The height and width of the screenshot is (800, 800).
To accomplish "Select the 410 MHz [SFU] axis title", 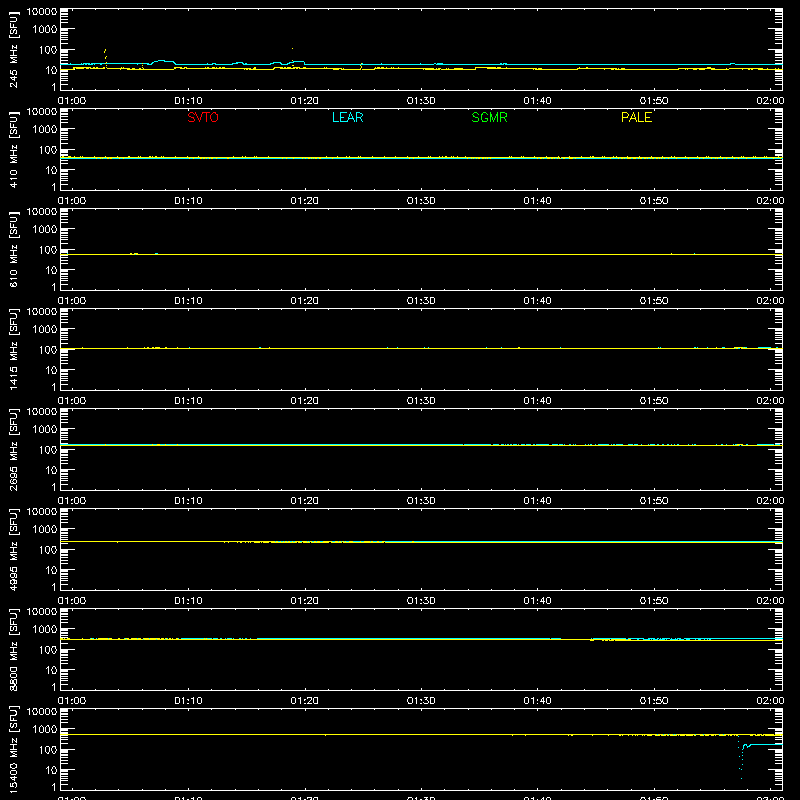I will (13, 149).
